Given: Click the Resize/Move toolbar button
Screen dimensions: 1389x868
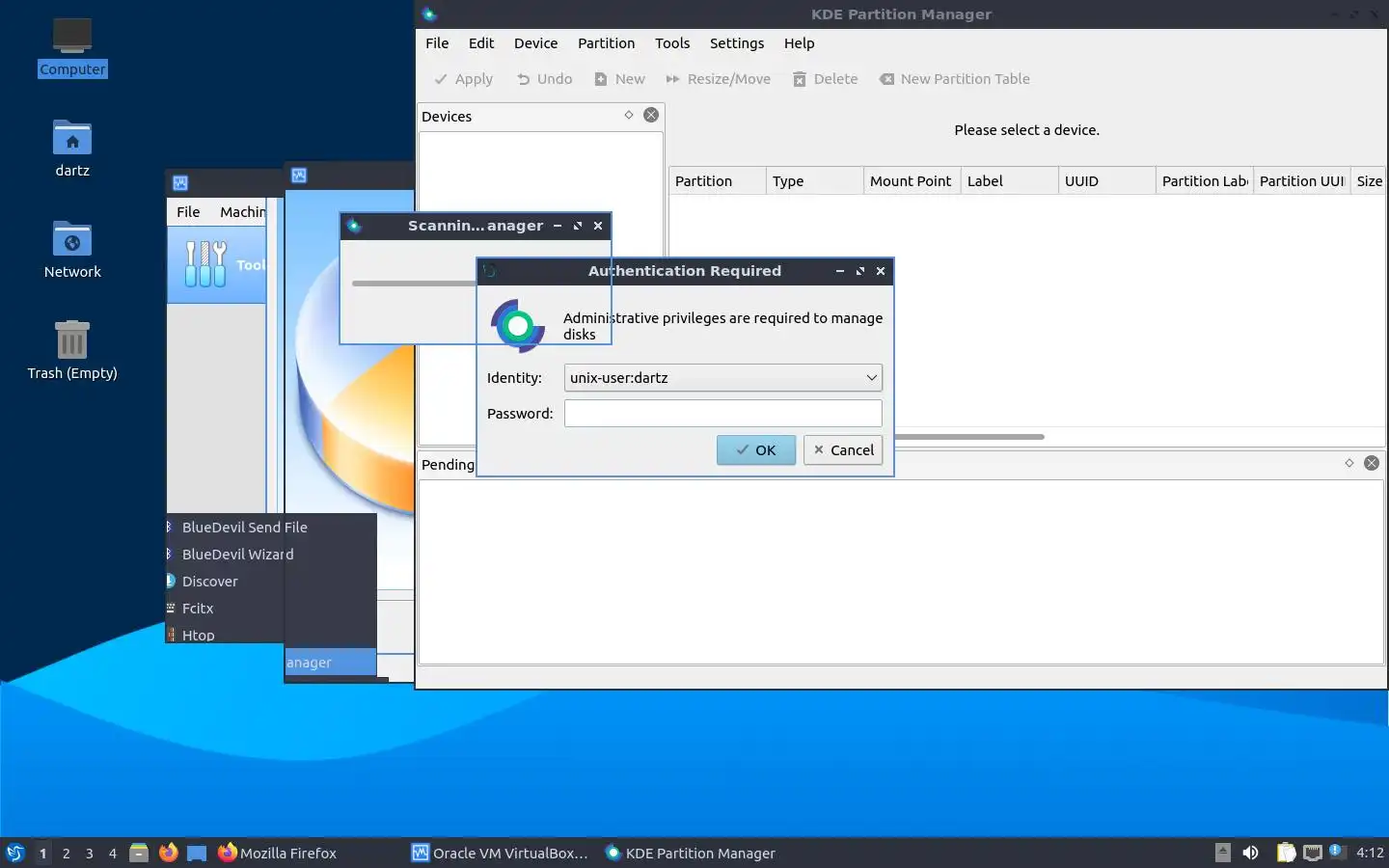Looking at the screenshot, I should (718, 79).
